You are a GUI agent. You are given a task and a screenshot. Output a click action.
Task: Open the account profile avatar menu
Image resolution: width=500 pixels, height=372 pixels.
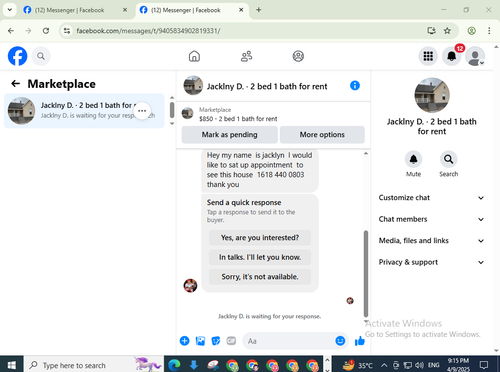click(475, 56)
